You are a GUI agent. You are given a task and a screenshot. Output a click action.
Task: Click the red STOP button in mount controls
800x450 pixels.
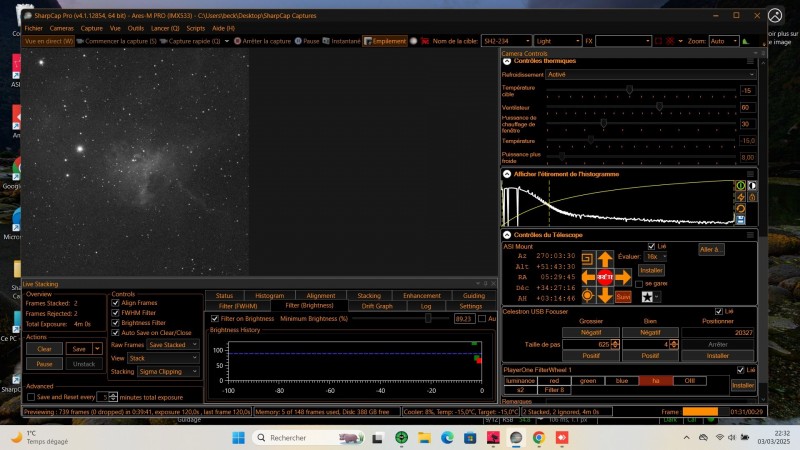click(605, 277)
